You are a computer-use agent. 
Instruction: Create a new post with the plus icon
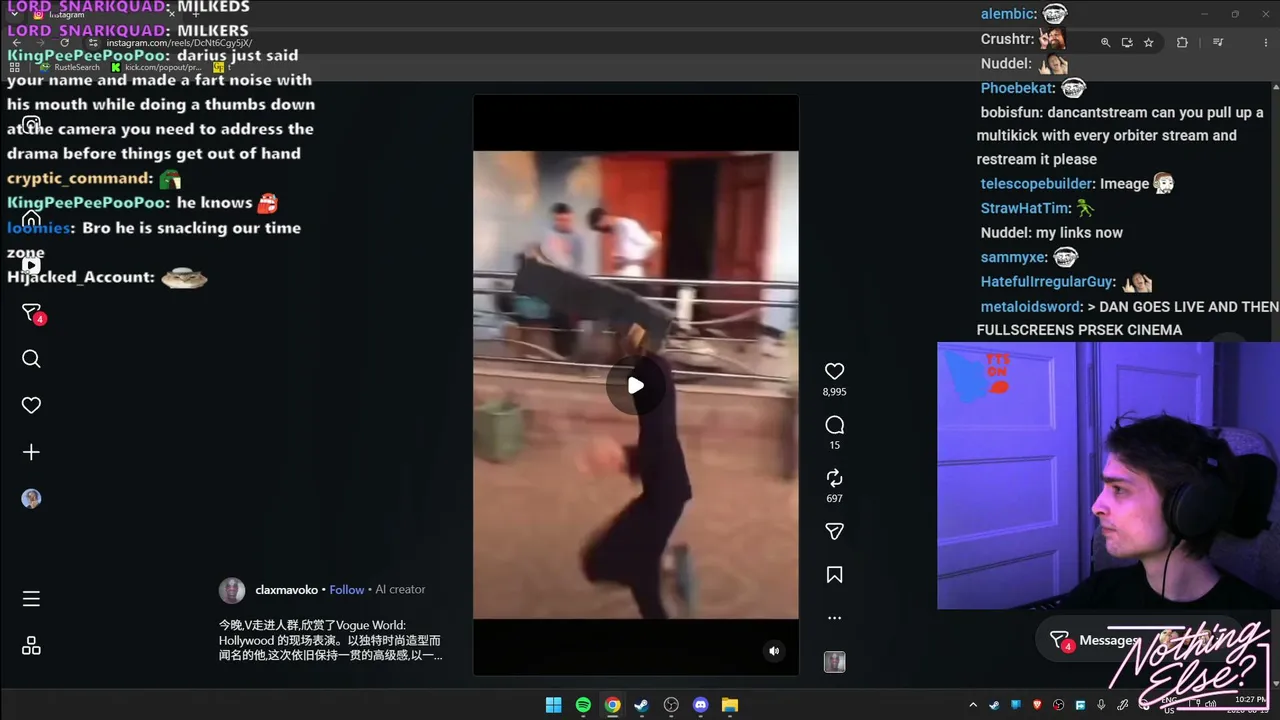coord(31,452)
